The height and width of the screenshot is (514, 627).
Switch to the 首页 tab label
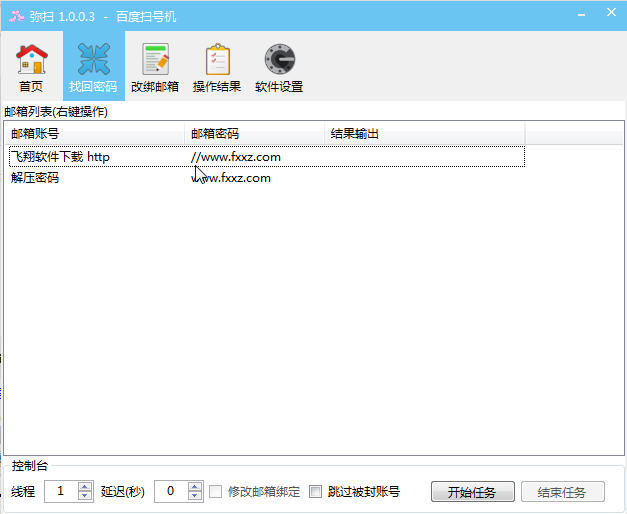click(x=31, y=86)
